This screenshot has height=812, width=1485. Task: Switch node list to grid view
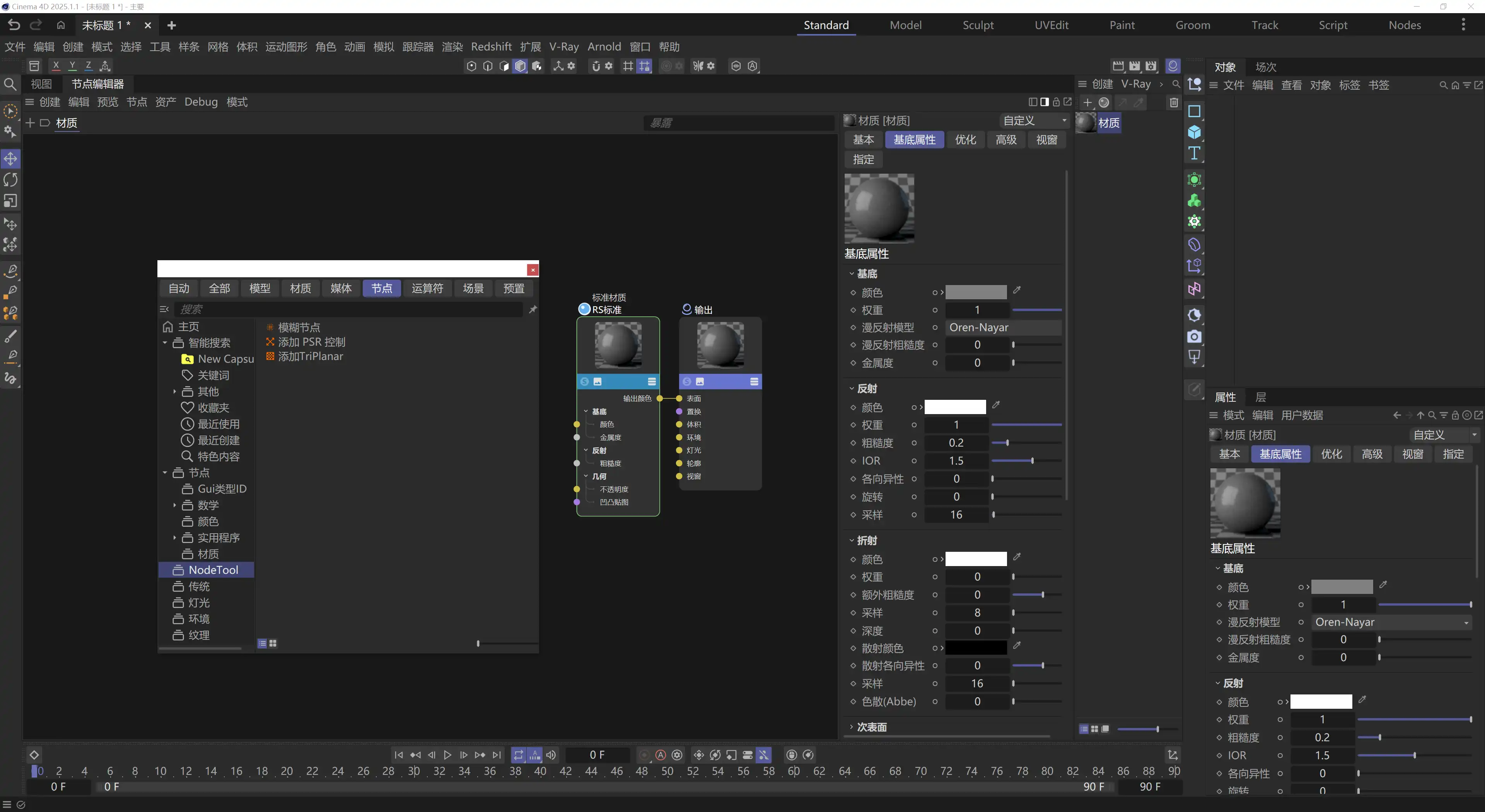pyautogui.click(x=273, y=643)
